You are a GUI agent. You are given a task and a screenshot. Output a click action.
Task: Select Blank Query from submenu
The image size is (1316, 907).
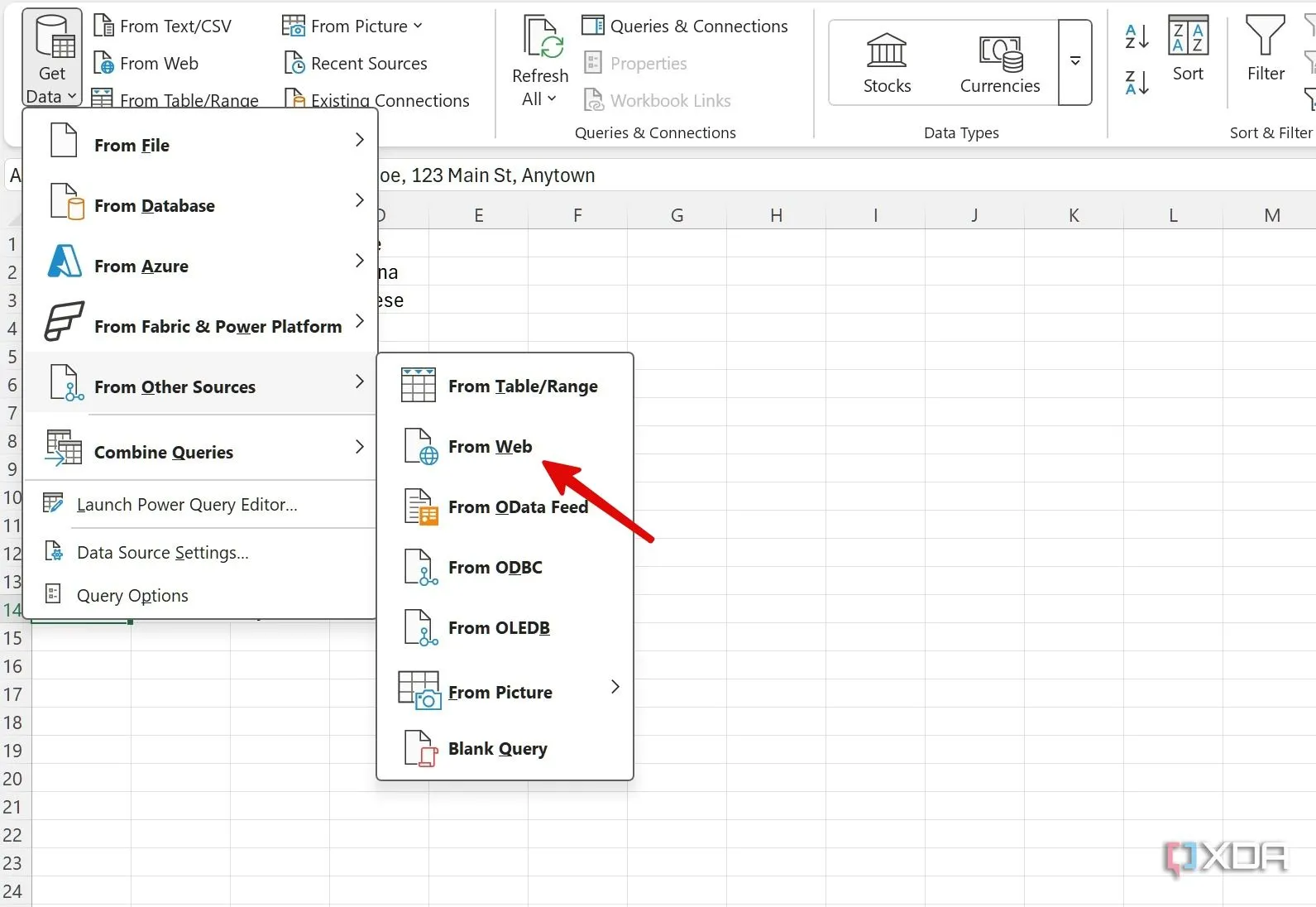[497, 749]
